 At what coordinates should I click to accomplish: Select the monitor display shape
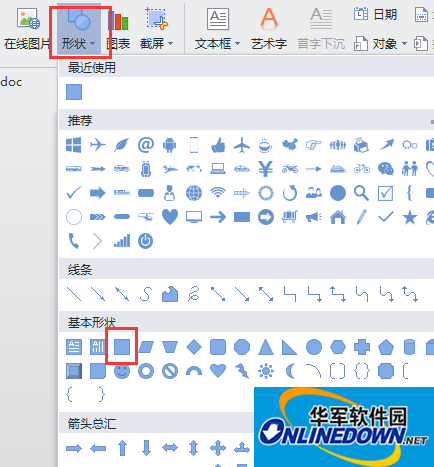(x=194, y=217)
